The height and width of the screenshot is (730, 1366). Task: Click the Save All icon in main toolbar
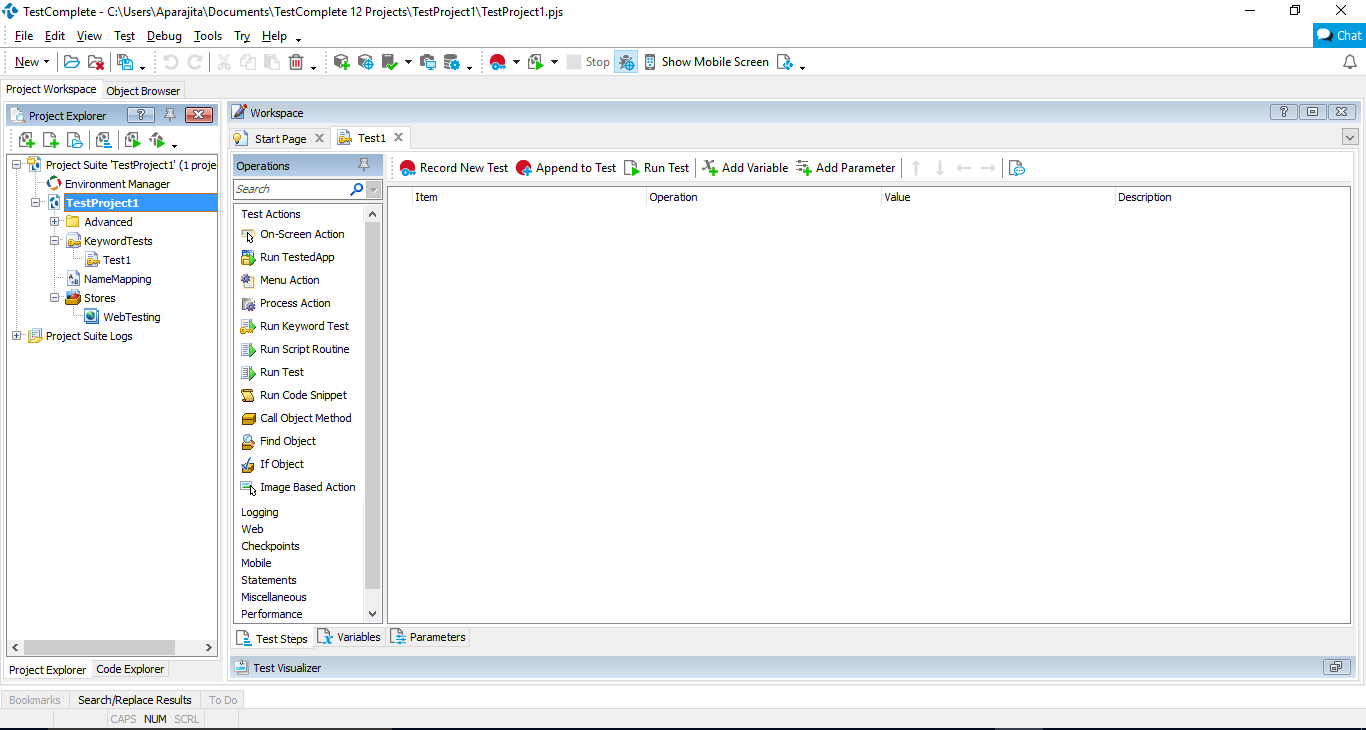click(x=125, y=62)
